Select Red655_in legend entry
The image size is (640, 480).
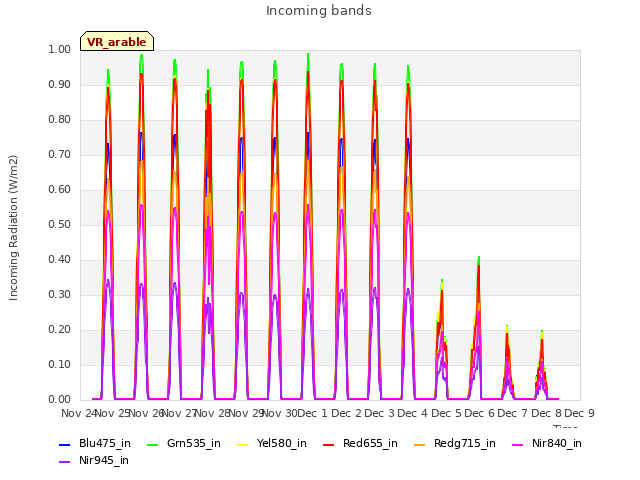pyautogui.click(x=360, y=443)
